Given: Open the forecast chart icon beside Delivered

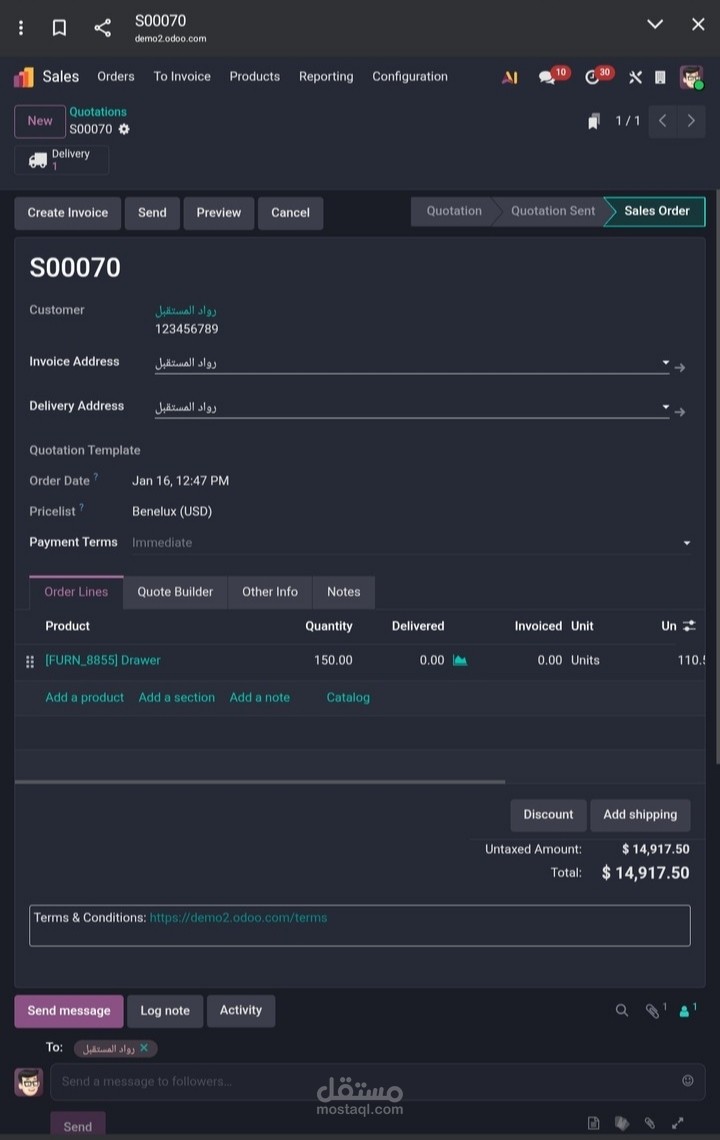Looking at the screenshot, I should click(x=460, y=660).
